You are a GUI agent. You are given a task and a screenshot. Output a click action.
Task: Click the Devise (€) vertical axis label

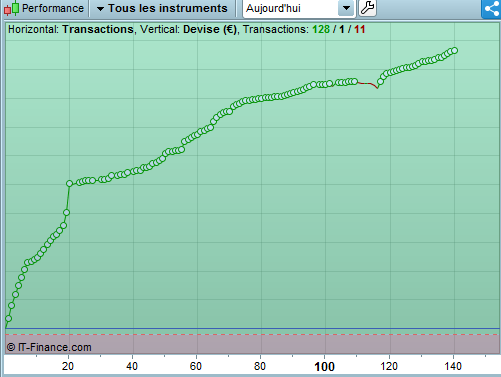[x=210, y=29]
